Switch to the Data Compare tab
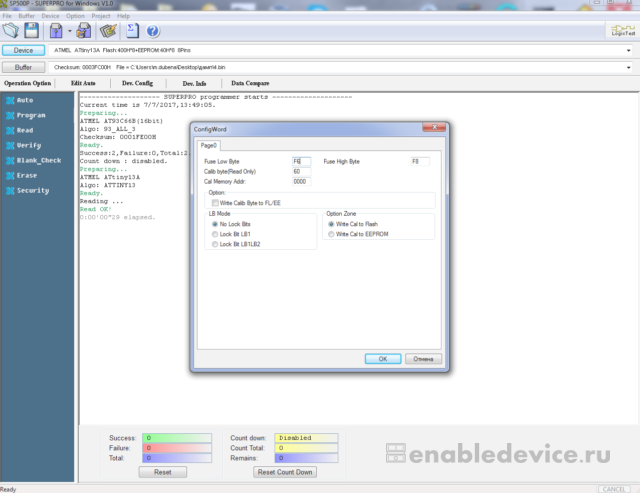Viewport: 640px width, 493px height. 250,83
